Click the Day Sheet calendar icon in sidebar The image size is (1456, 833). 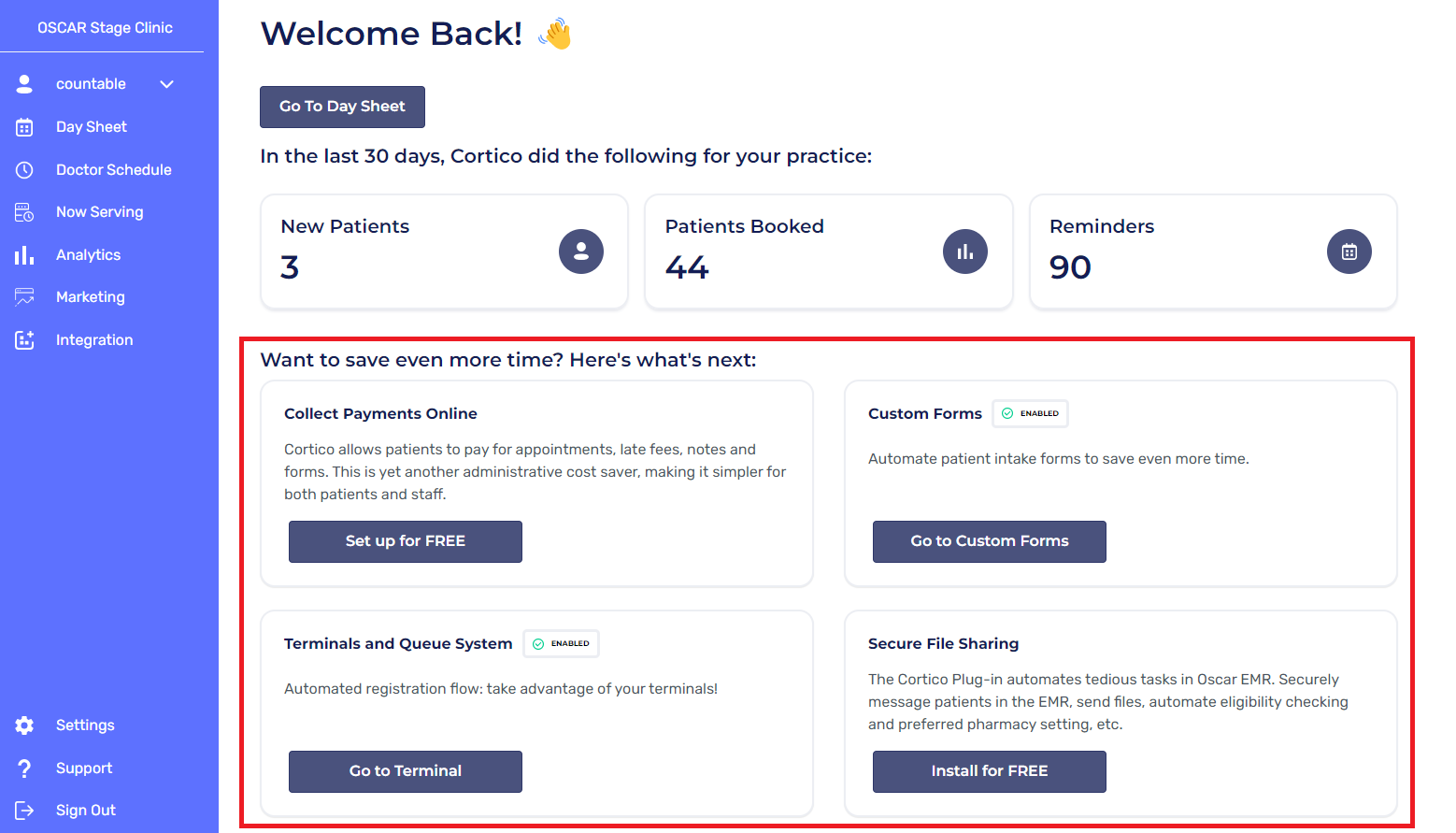[24, 127]
